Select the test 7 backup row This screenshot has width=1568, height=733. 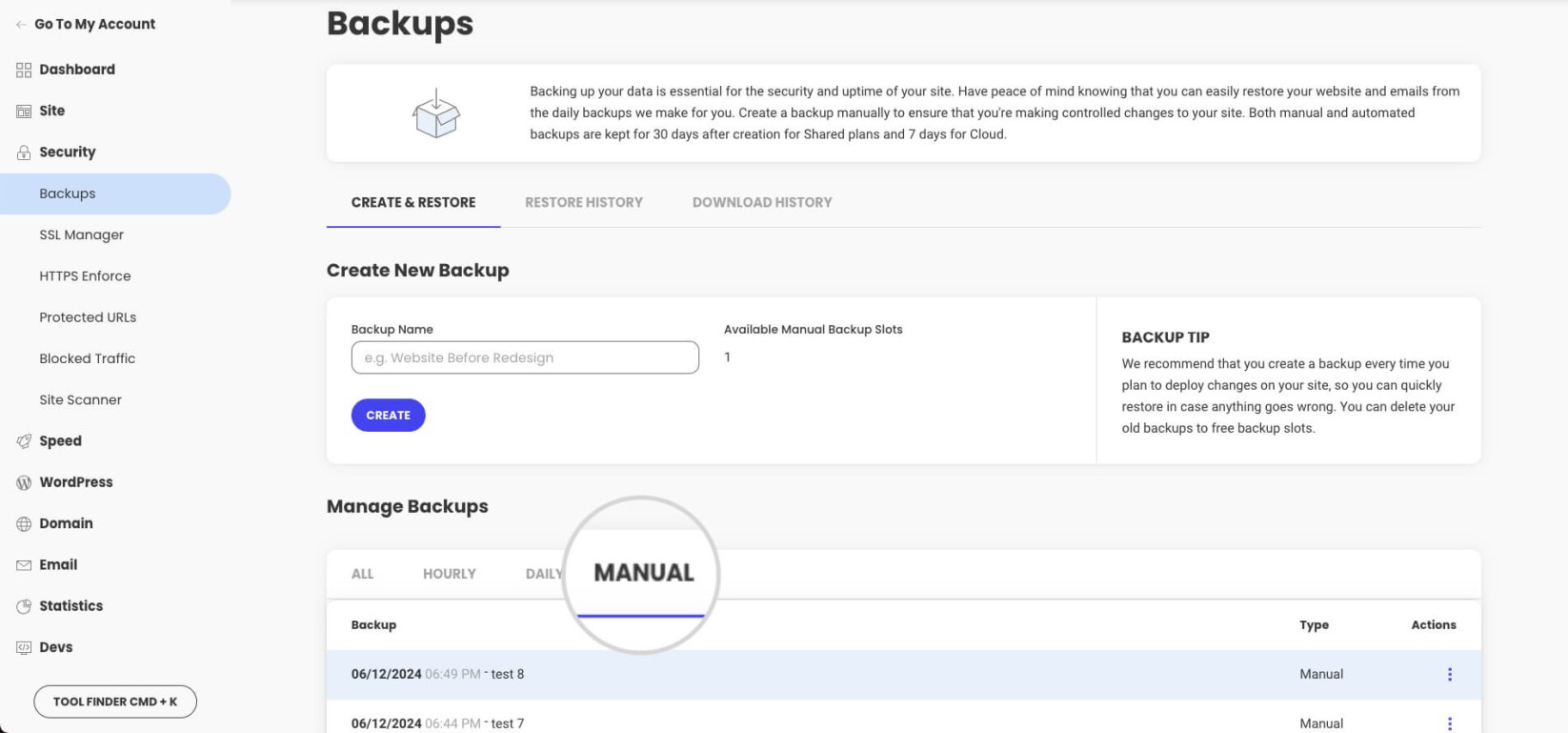tap(904, 718)
